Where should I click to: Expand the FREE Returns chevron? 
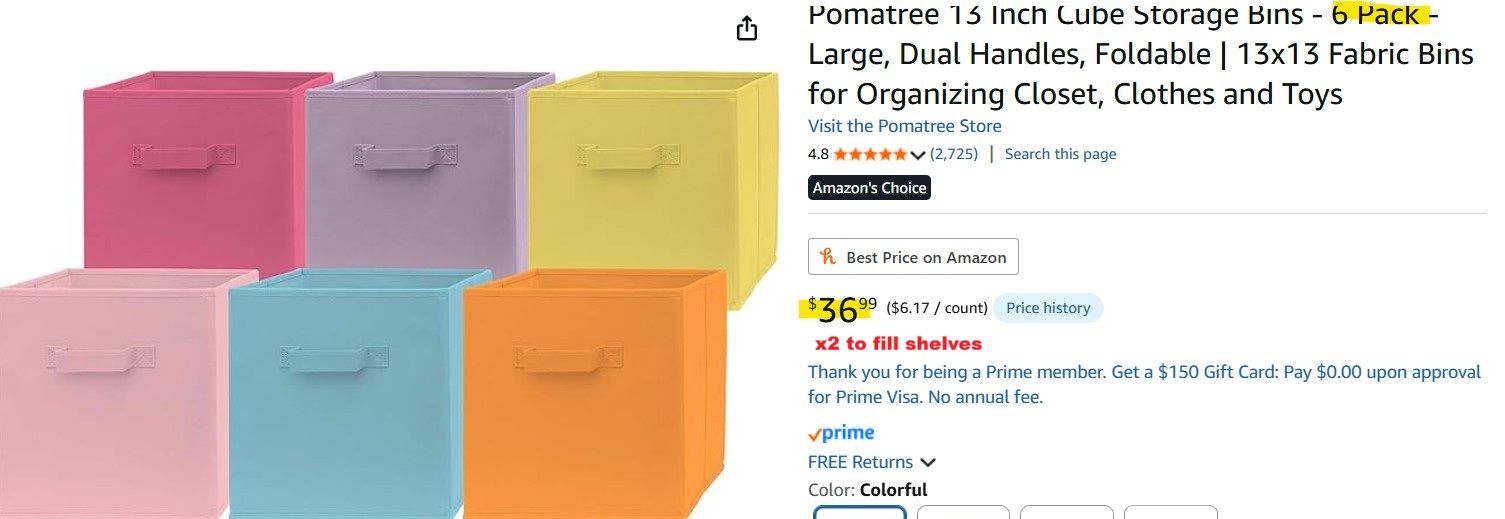pyautogui.click(x=928, y=463)
